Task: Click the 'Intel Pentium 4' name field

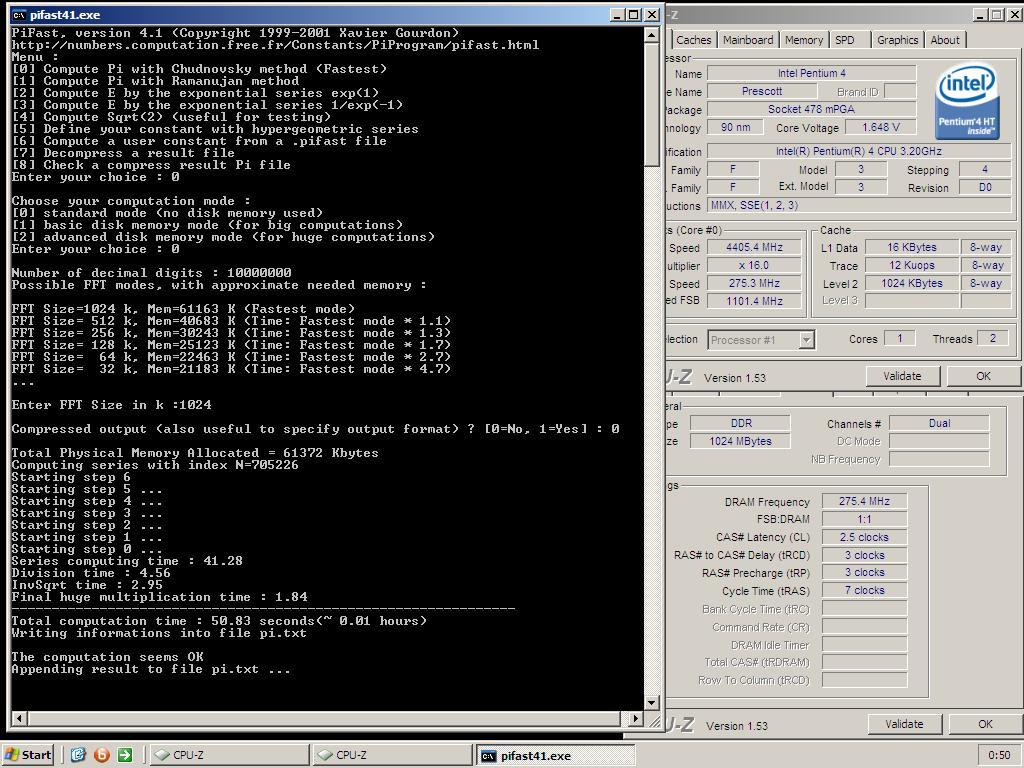Action: [812, 73]
